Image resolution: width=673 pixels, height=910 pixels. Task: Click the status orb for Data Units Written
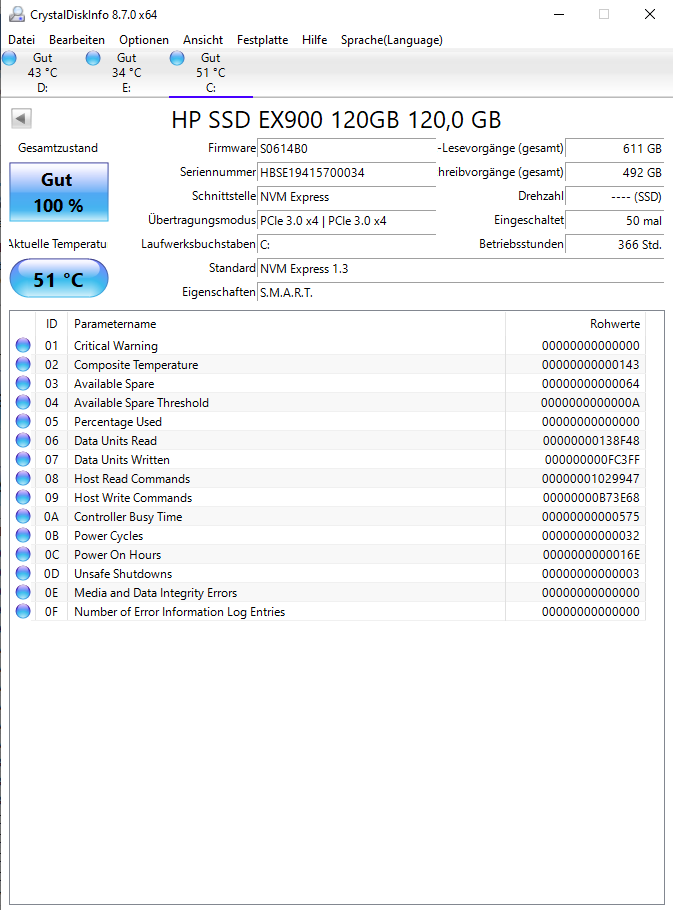(23, 460)
